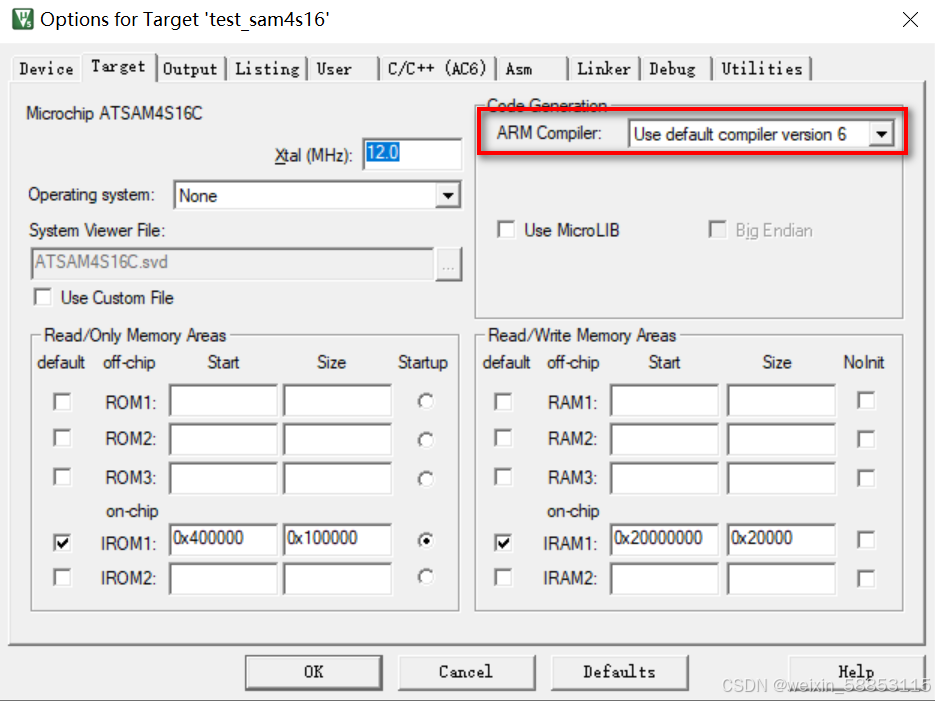
Task: Click the IRAM1 Start field 0x20000000
Action: 664,539
